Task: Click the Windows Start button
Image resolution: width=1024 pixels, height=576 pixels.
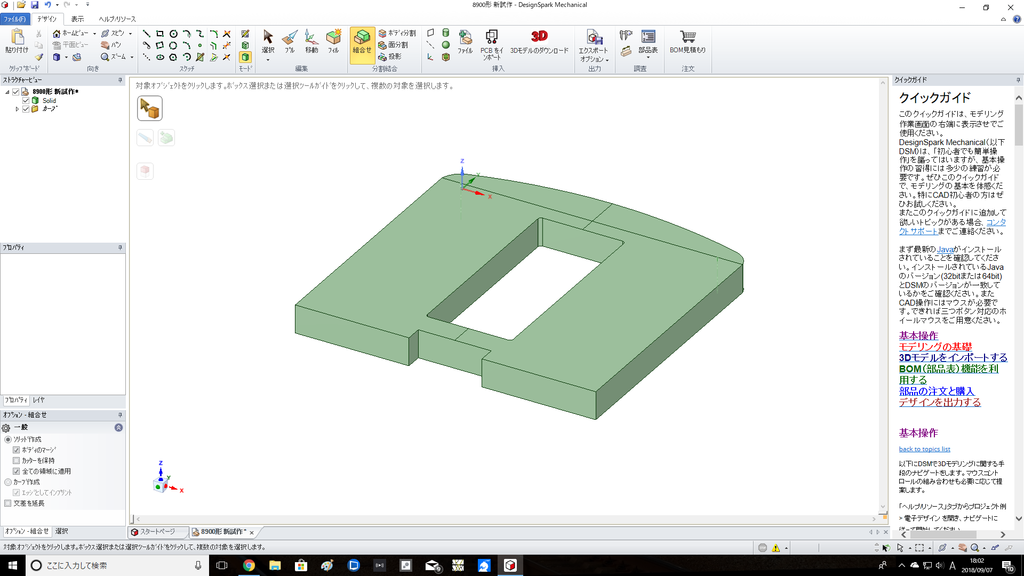Action: [12, 566]
